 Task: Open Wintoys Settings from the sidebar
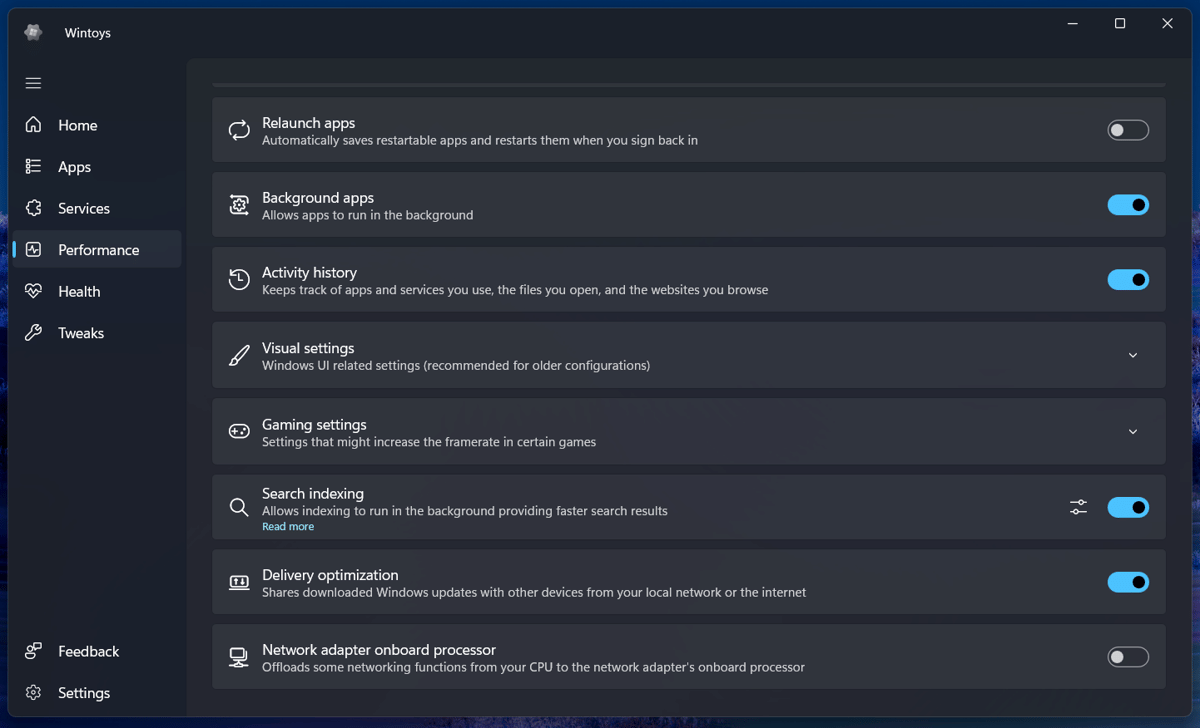(x=83, y=692)
